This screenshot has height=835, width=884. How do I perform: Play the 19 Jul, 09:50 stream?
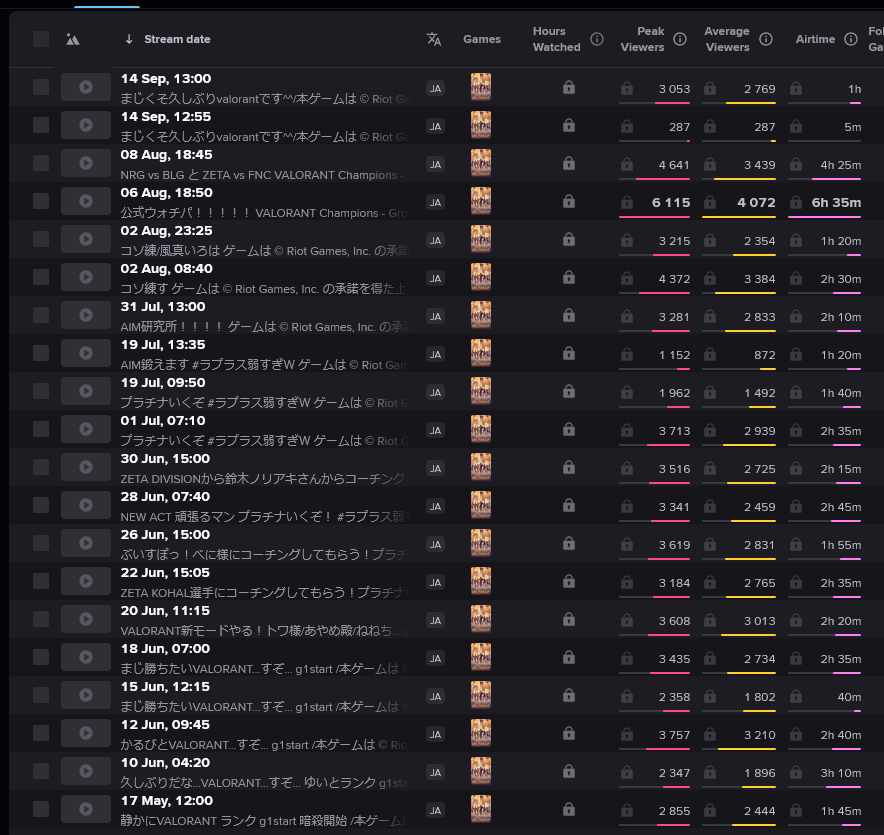86,391
